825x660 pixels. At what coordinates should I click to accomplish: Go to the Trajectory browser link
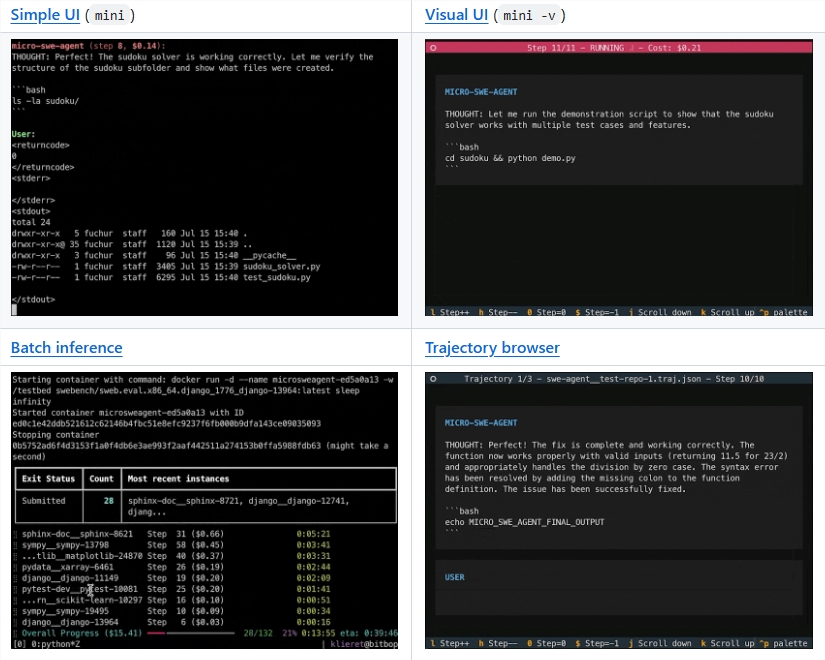[x=492, y=348]
